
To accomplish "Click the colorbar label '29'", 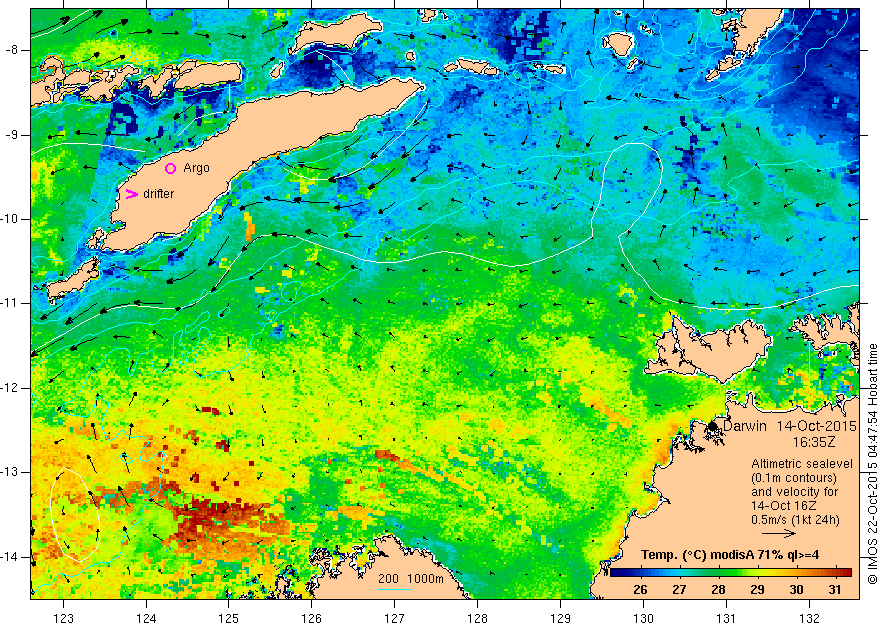I will 757,590.
